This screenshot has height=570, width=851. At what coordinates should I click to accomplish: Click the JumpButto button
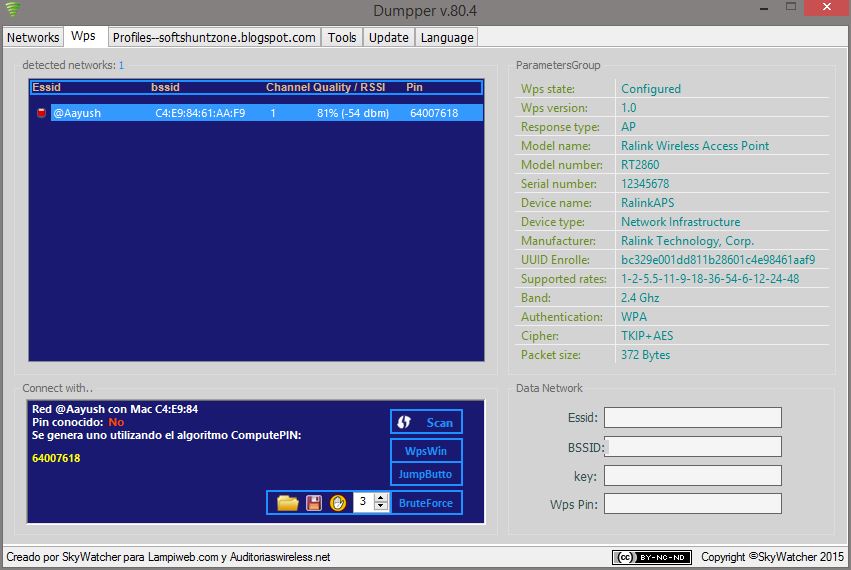426,474
